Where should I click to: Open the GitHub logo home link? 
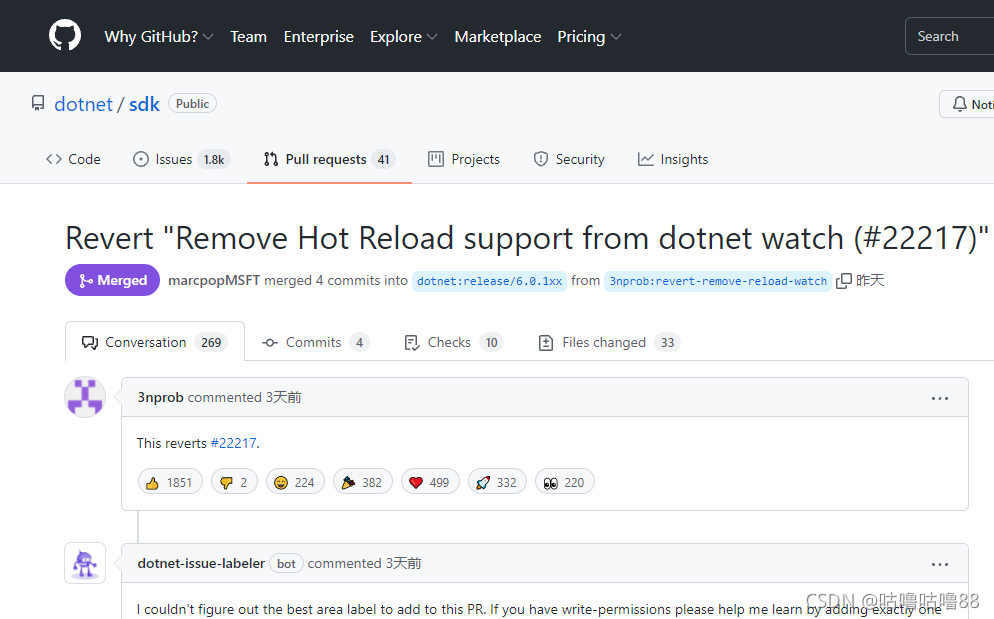(65, 36)
